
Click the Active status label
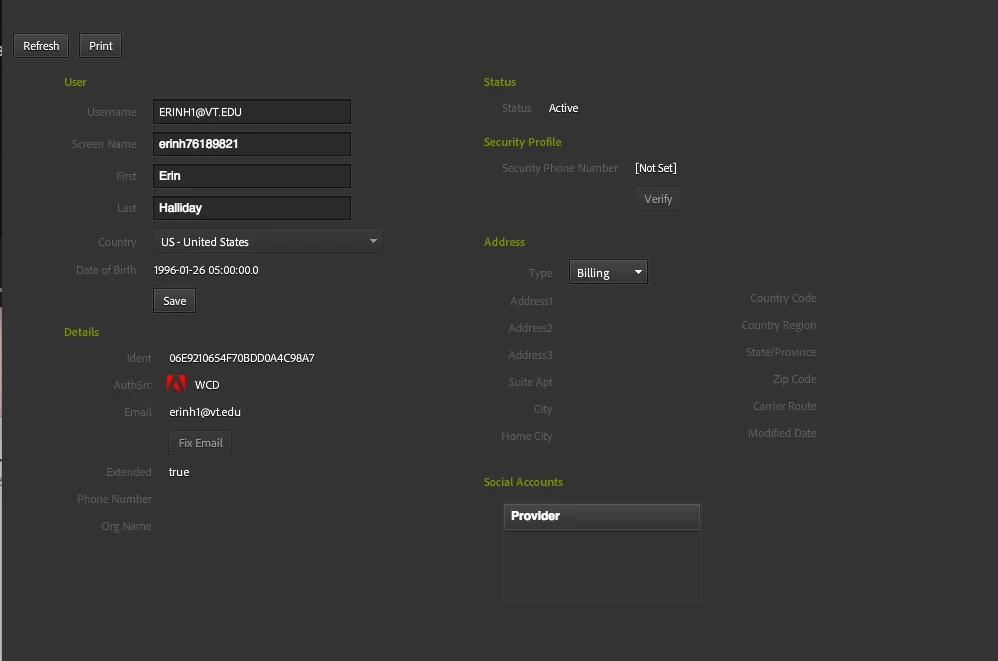563,107
